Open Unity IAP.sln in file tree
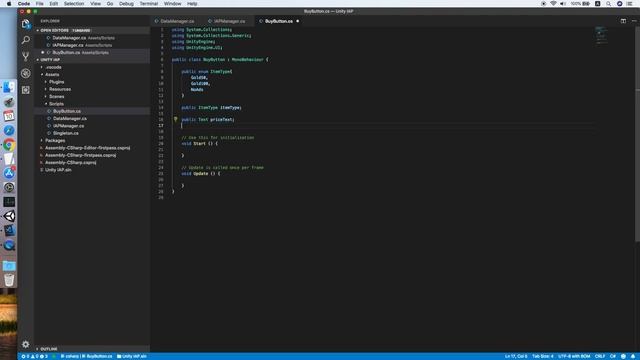 [58, 170]
